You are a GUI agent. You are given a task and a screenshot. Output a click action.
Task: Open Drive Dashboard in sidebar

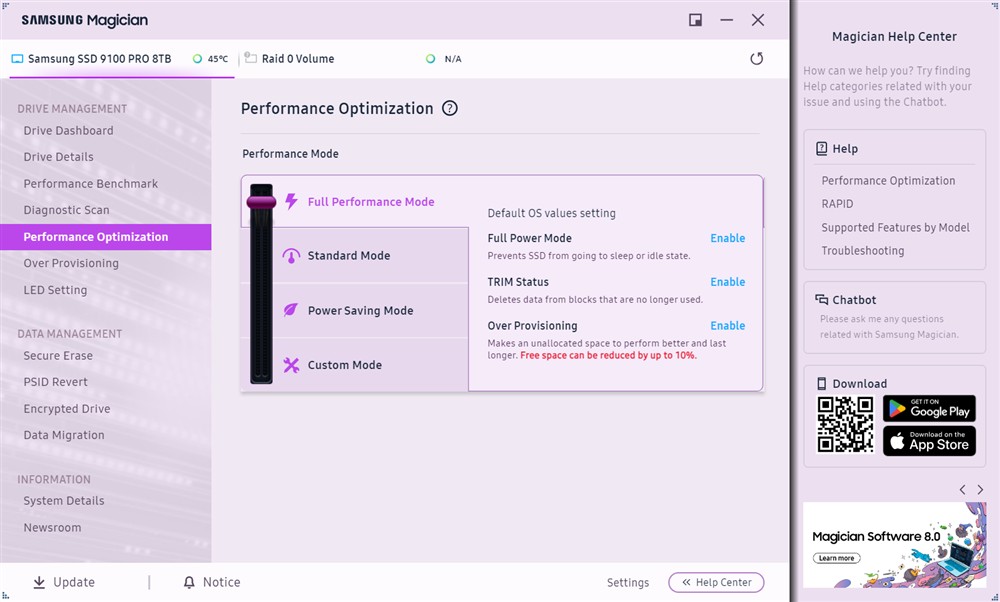[68, 131]
